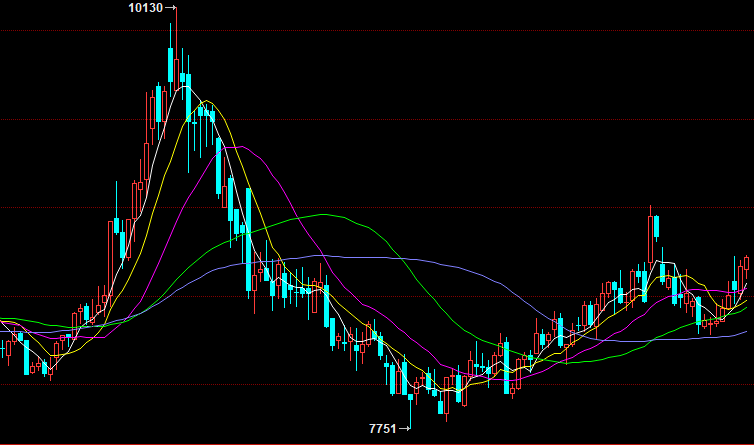Click the 10130 high price label
Viewport: 754px width, 445px height.
pos(146,8)
